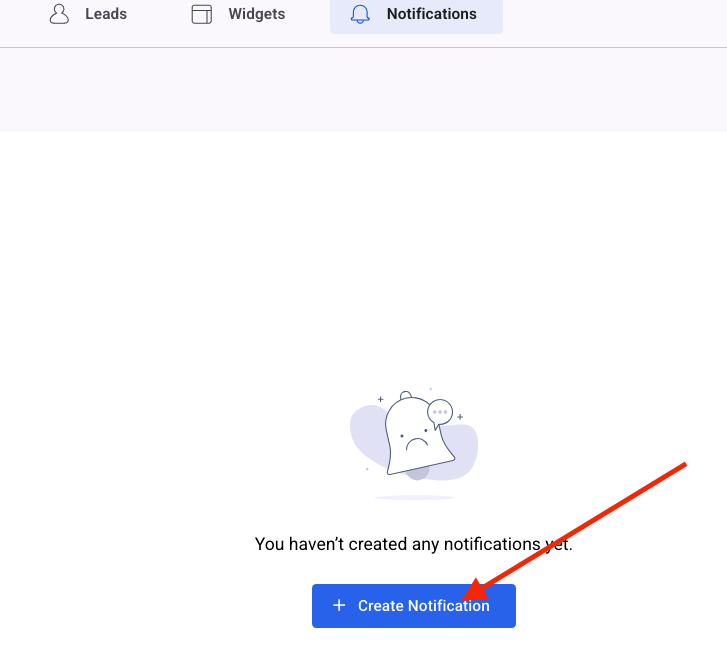Click the Widgets window icon

point(202,15)
